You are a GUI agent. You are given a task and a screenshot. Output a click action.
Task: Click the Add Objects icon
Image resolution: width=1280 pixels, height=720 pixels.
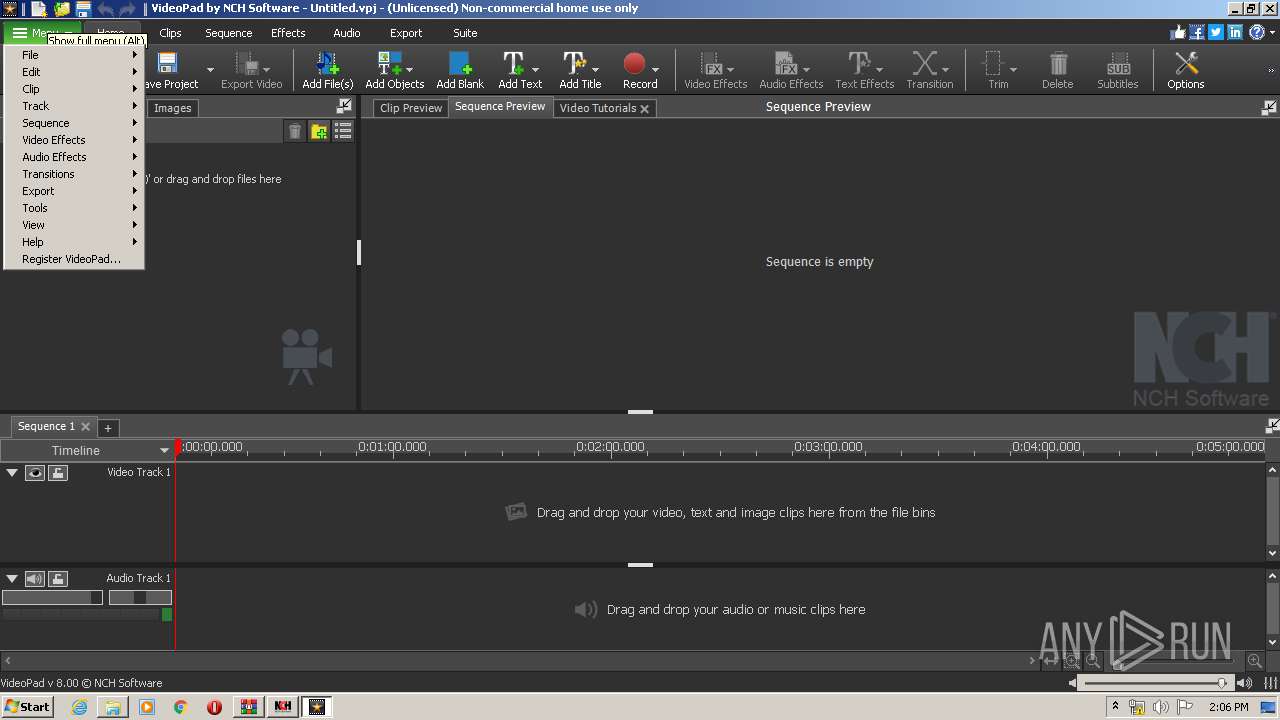click(388, 64)
